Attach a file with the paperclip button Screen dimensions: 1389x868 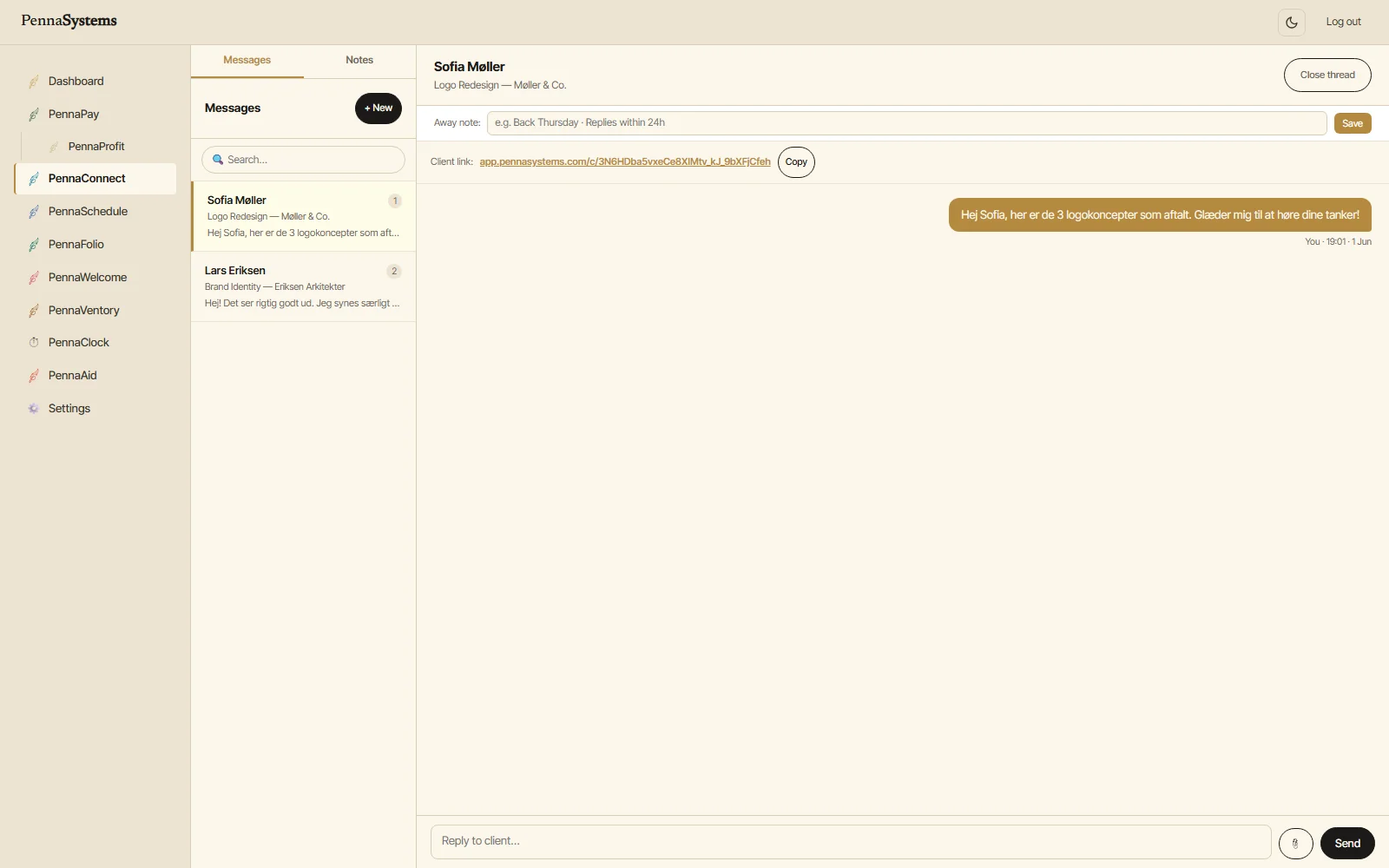(1295, 843)
